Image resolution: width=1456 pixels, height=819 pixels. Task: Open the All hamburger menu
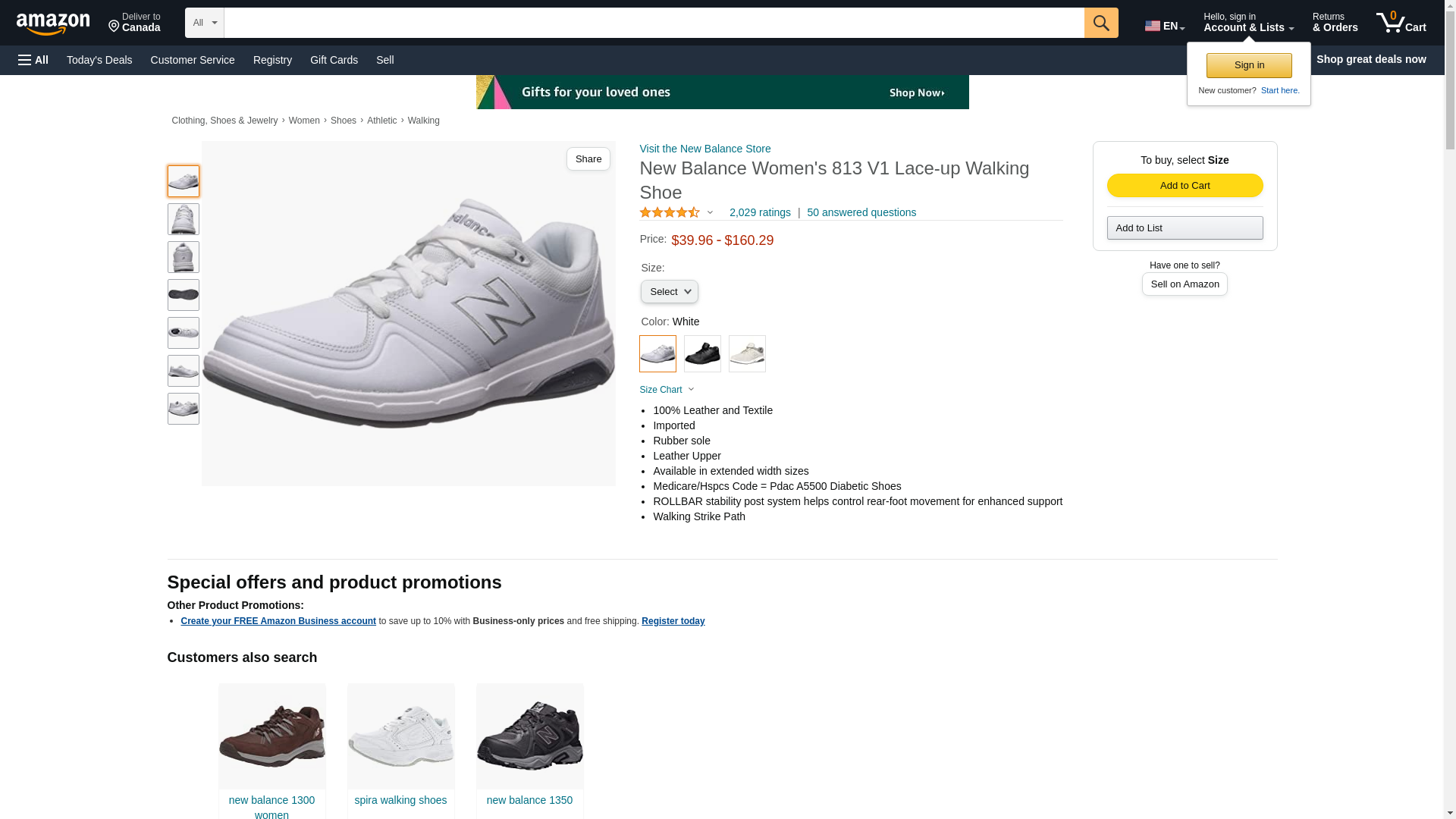(x=33, y=60)
